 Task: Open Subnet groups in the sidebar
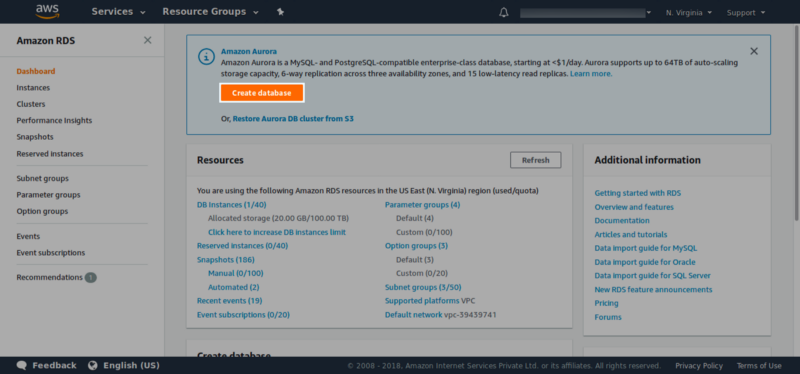[x=42, y=179]
